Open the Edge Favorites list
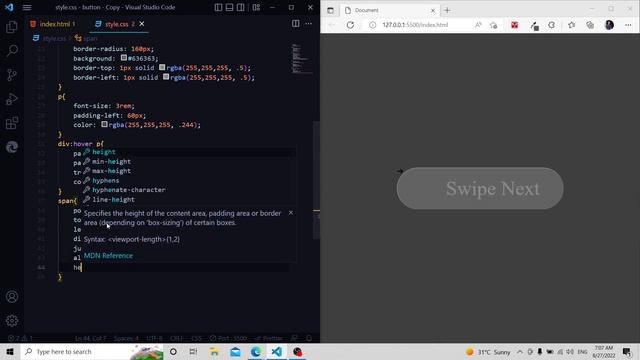The height and width of the screenshot is (360, 640). [x=571, y=25]
